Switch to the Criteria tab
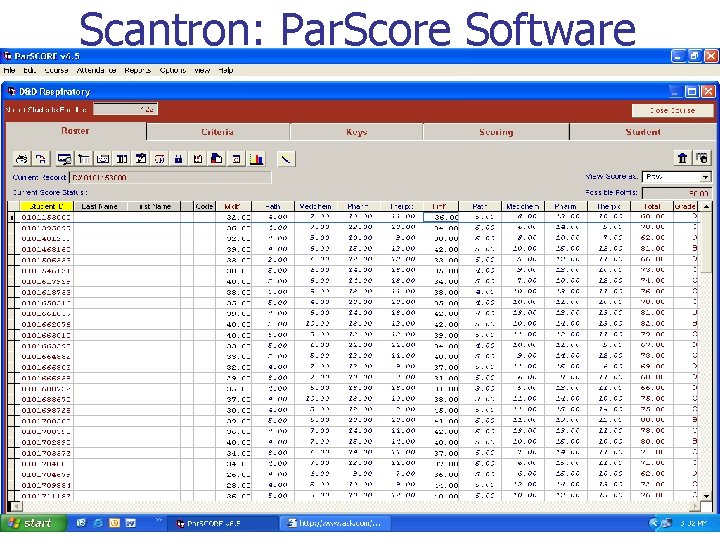 tap(218, 132)
